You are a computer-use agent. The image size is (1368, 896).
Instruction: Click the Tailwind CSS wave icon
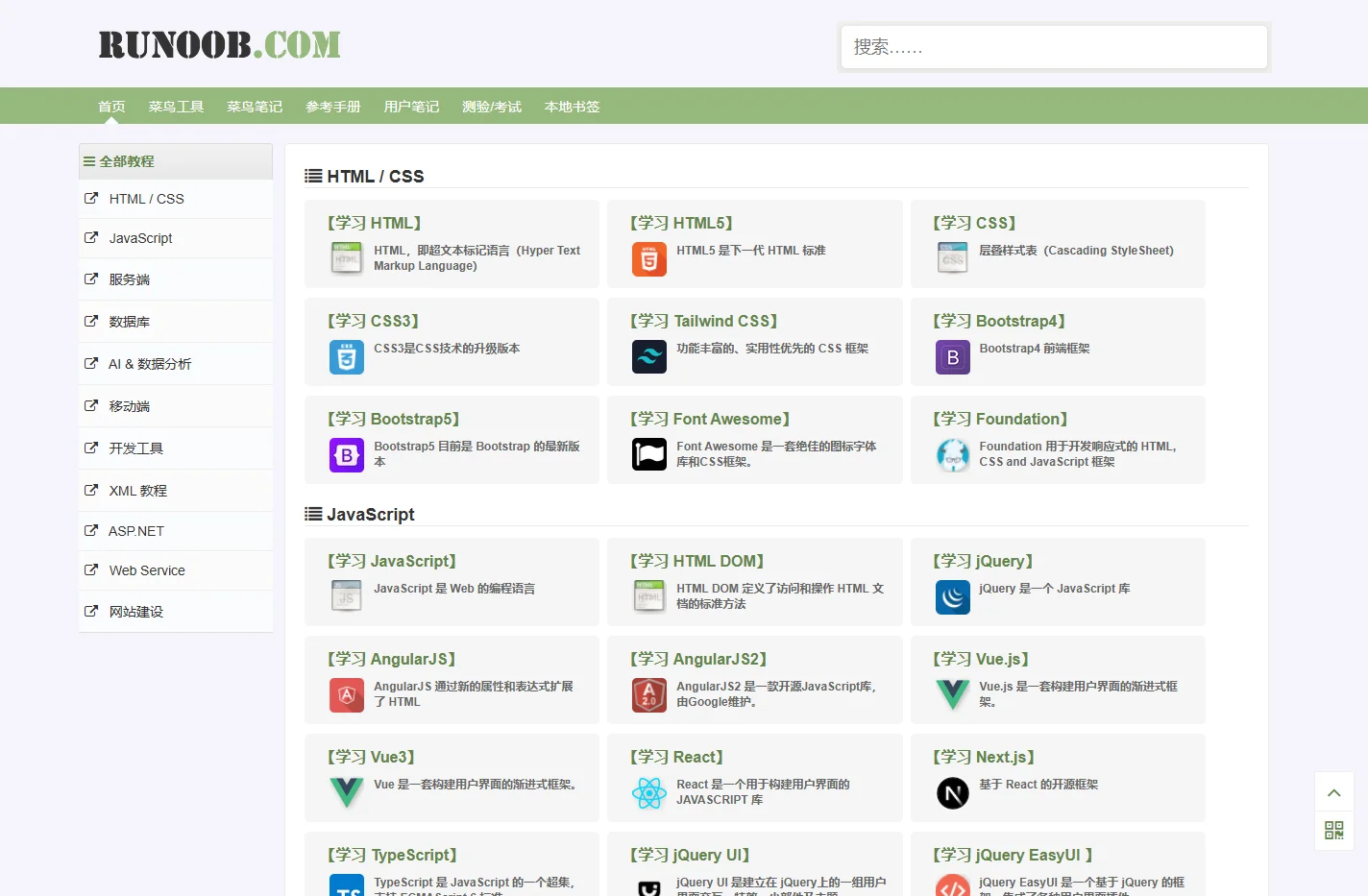pos(648,357)
